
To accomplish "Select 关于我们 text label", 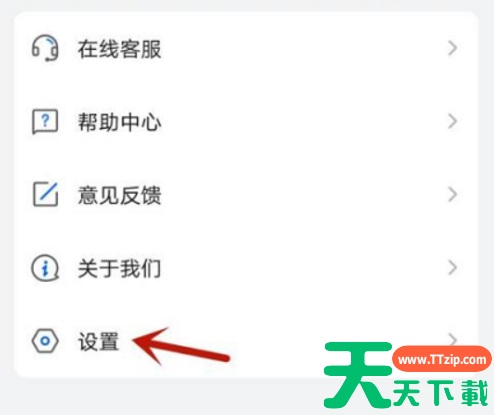I will click(119, 268).
